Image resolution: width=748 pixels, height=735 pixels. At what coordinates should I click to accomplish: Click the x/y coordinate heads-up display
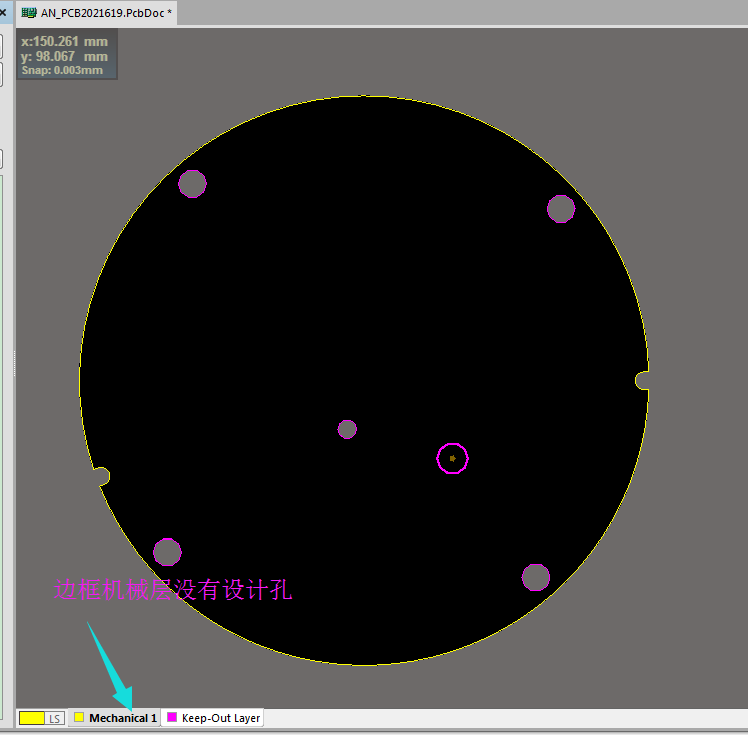tap(67, 55)
